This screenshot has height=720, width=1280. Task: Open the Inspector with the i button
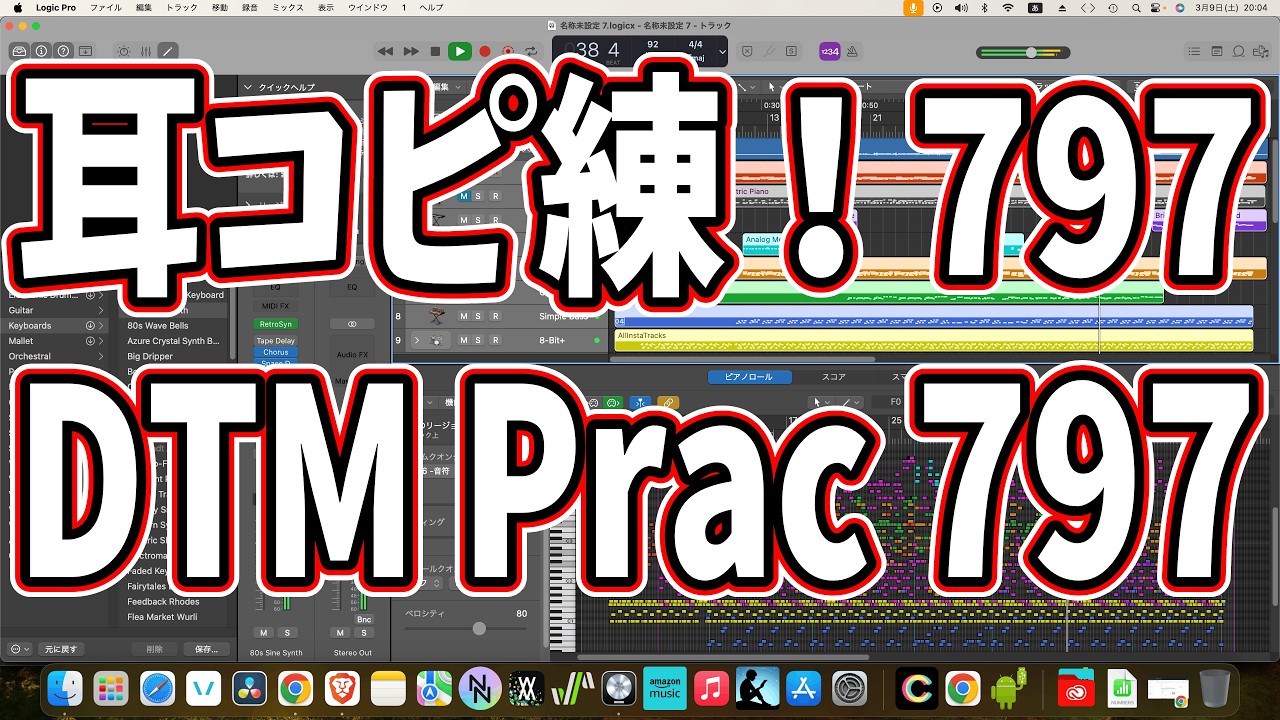click(41, 51)
